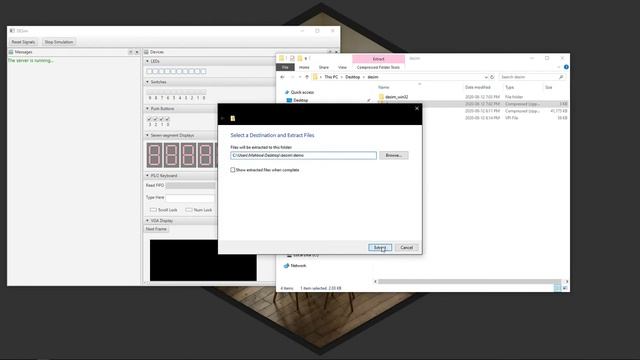This screenshot has width=640, height=360.
Task: Open recent locations dropdown in Explorer
Action: [x=300, y=77]
